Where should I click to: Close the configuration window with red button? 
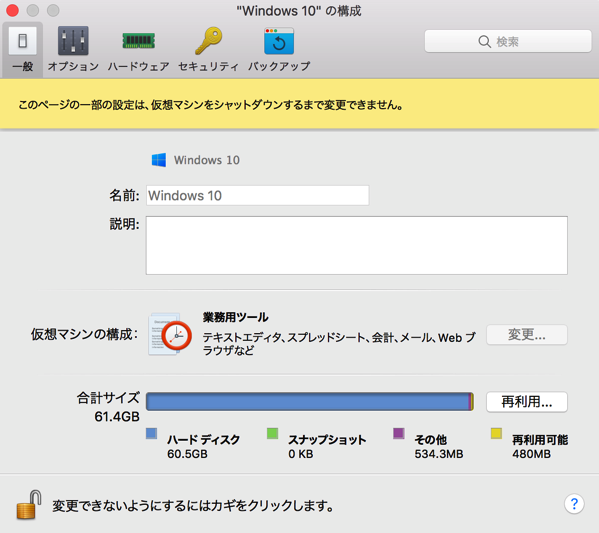point(12,10)
